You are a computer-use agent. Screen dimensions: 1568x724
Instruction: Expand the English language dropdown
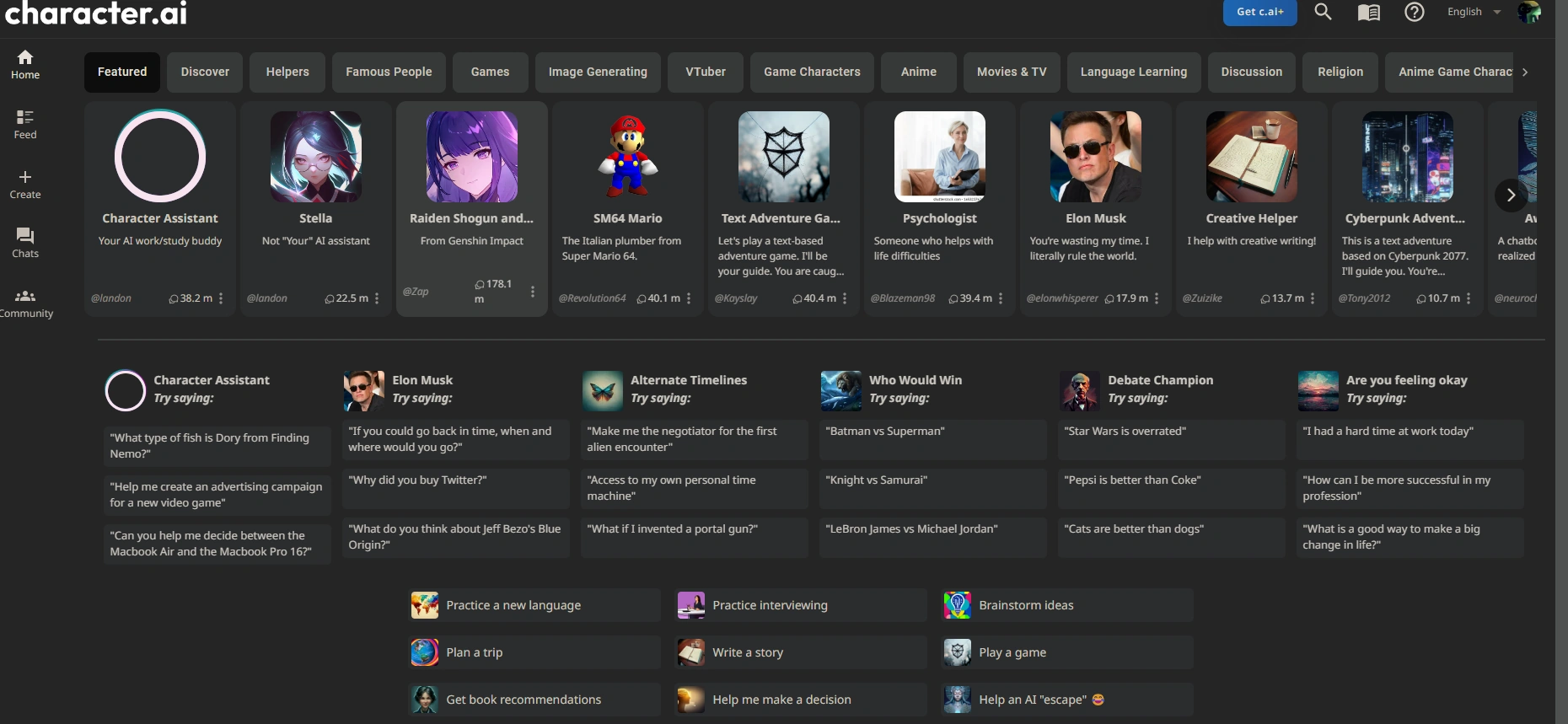[x=1474, y=12]
